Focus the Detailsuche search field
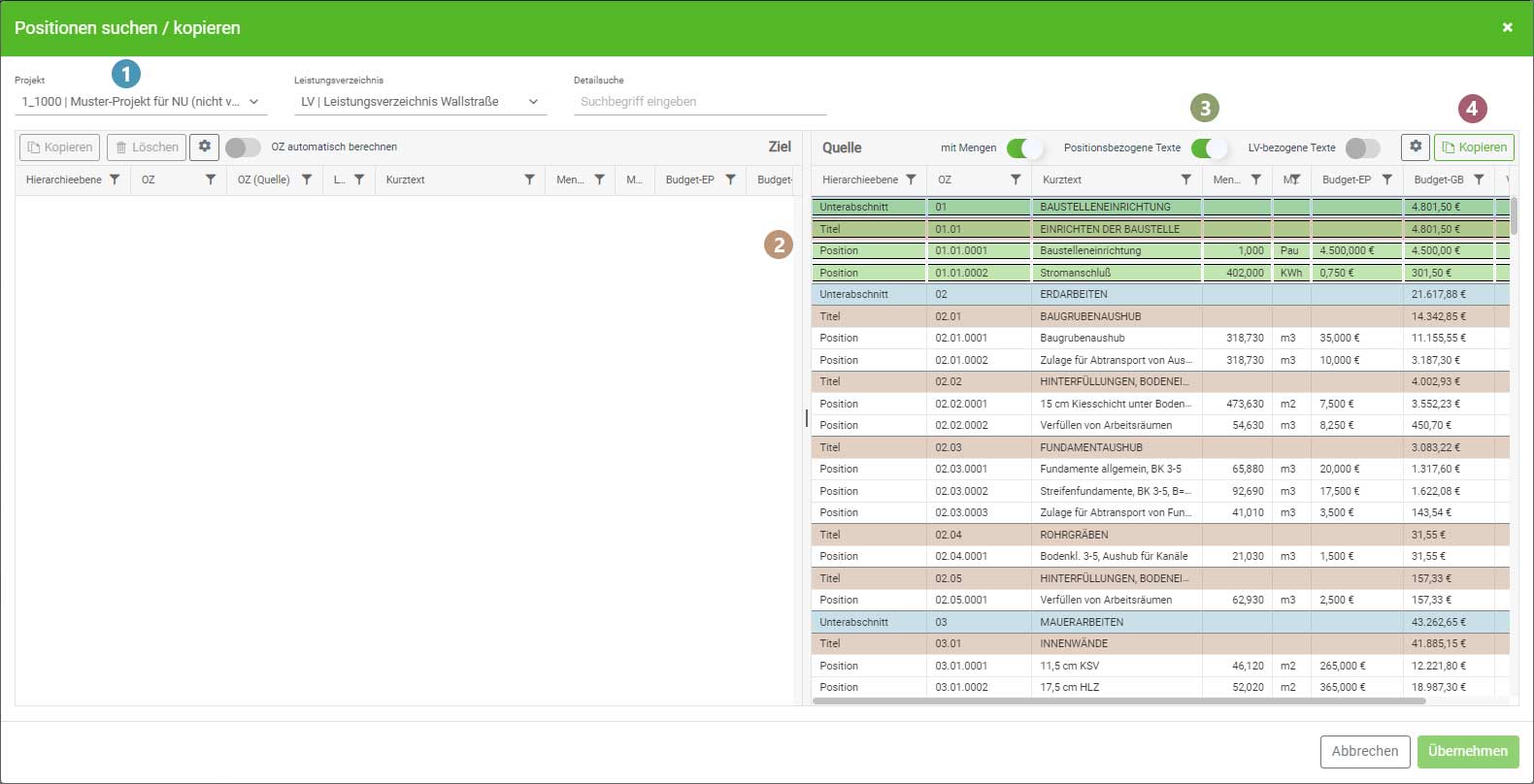Viewport: 1534px width, 784px height. (700, 102)
